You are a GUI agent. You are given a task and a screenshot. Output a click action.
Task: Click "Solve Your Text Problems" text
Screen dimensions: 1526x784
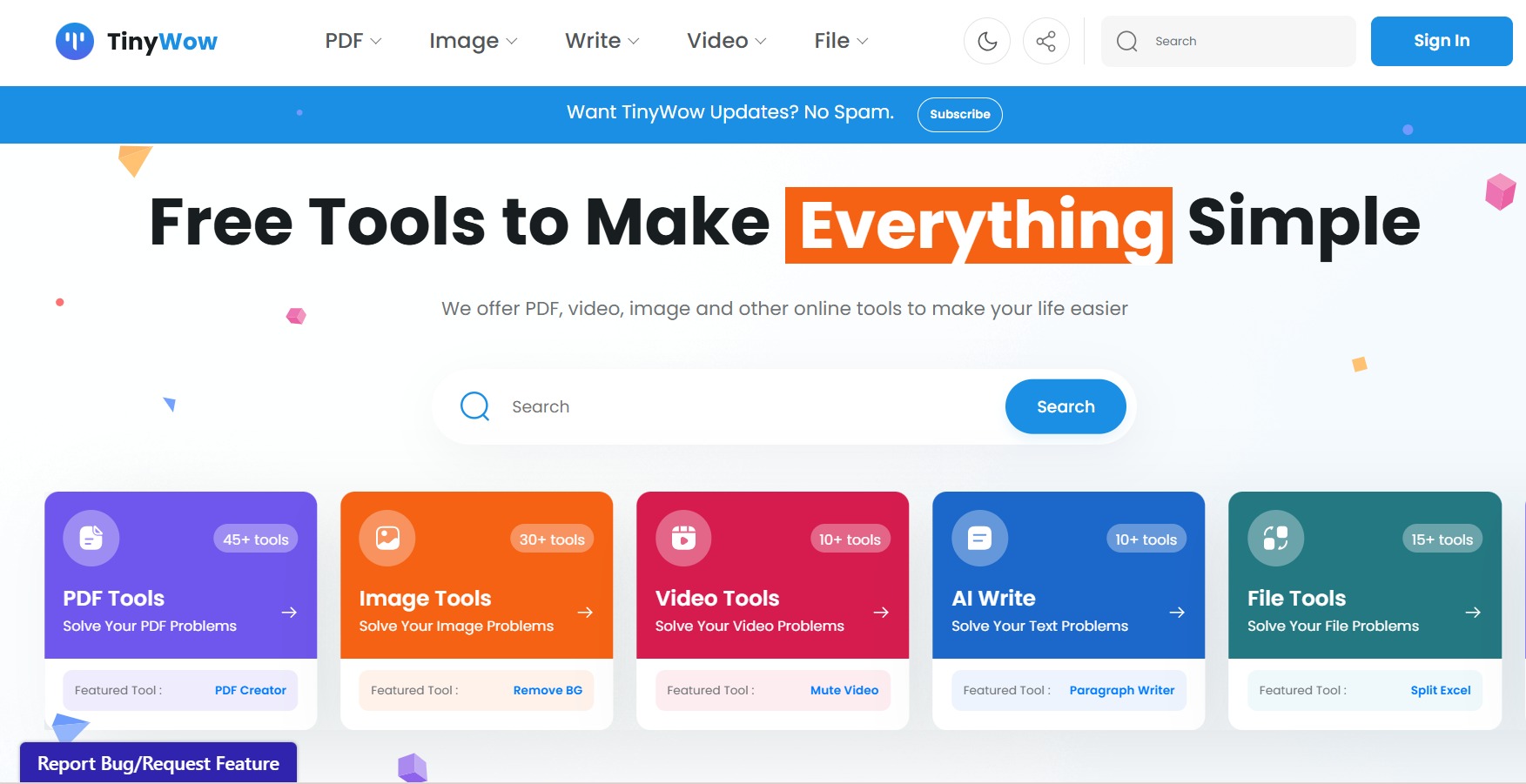tap(1039, 626)
